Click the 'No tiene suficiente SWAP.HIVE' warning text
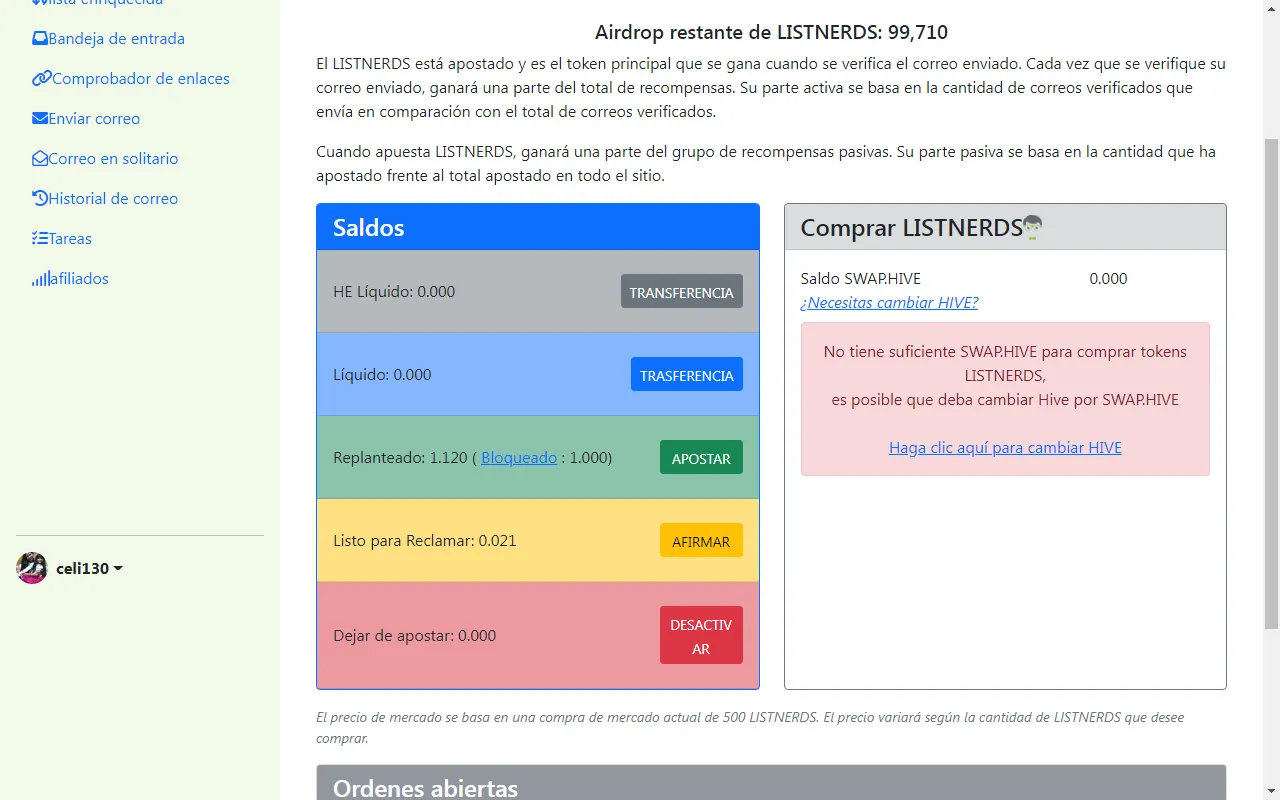 point(1005,376)
